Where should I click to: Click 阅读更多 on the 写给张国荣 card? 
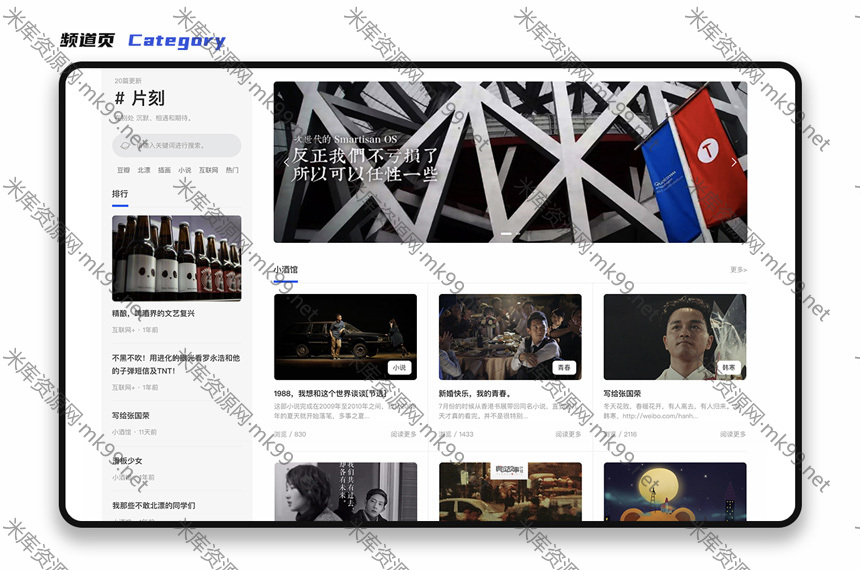tap(733, 434)
